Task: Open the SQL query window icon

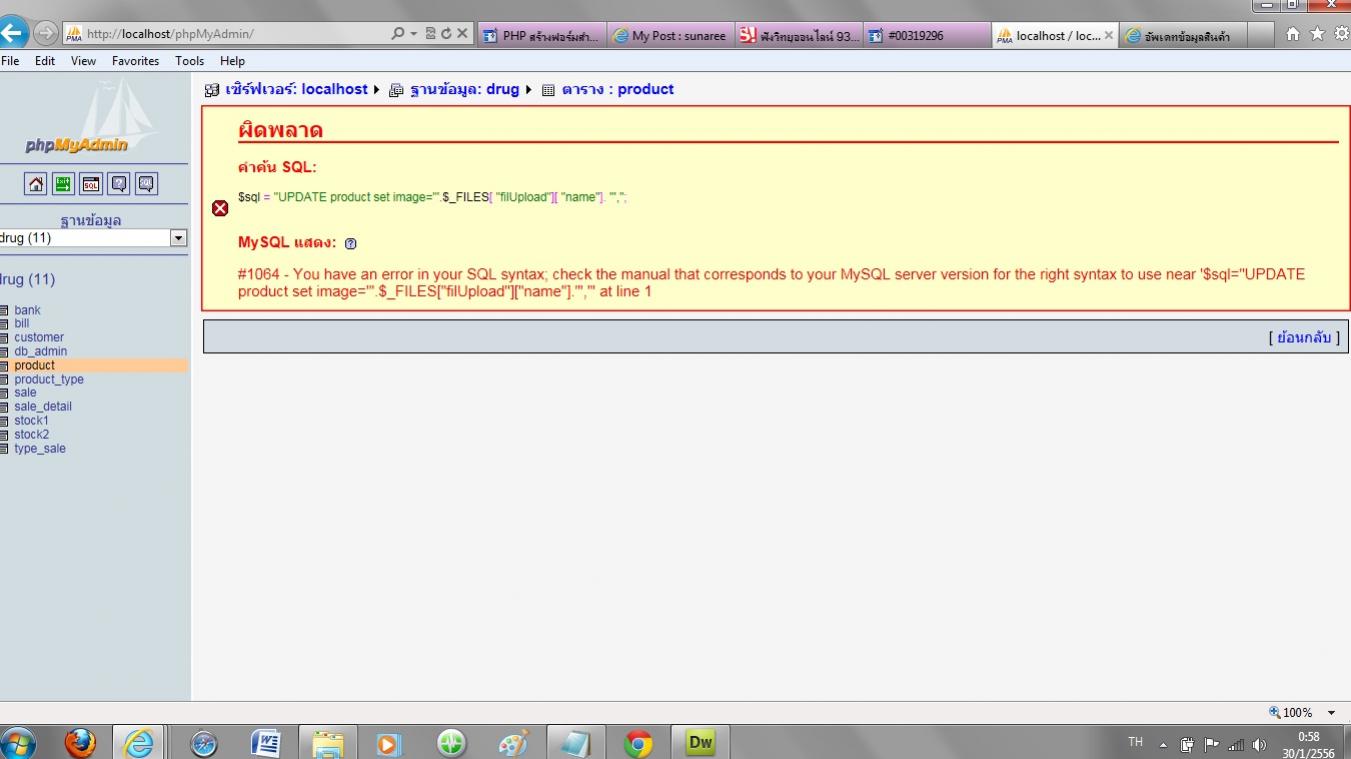Action: point(91,183)
